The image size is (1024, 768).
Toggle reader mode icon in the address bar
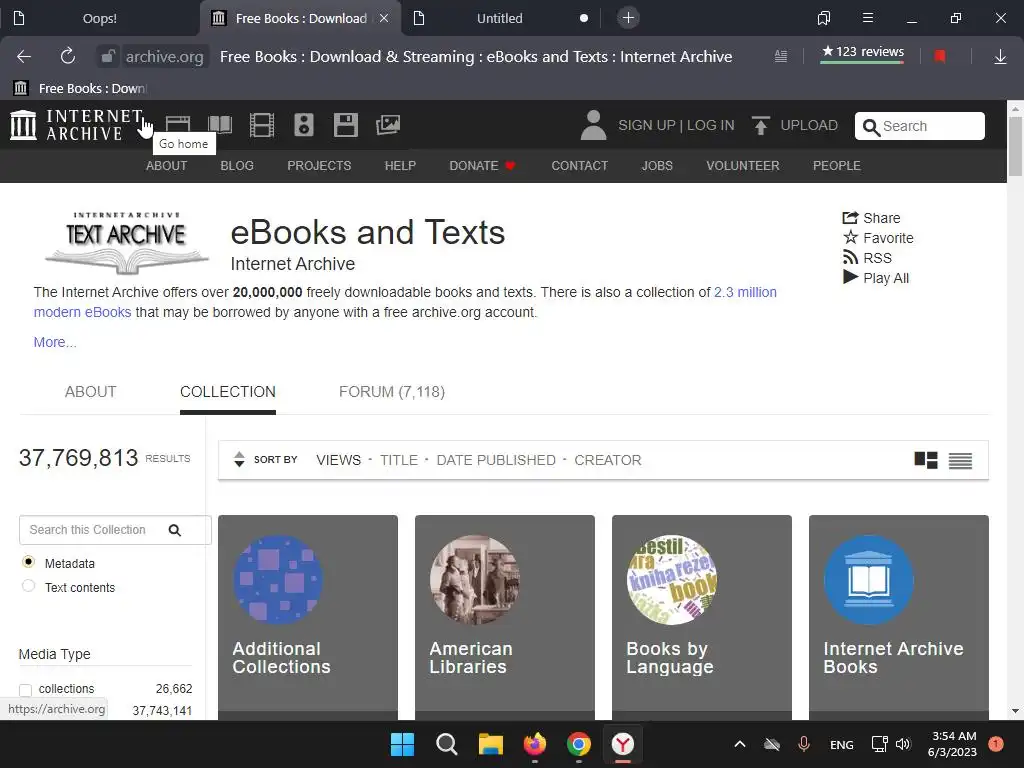(x=780, y=57)
